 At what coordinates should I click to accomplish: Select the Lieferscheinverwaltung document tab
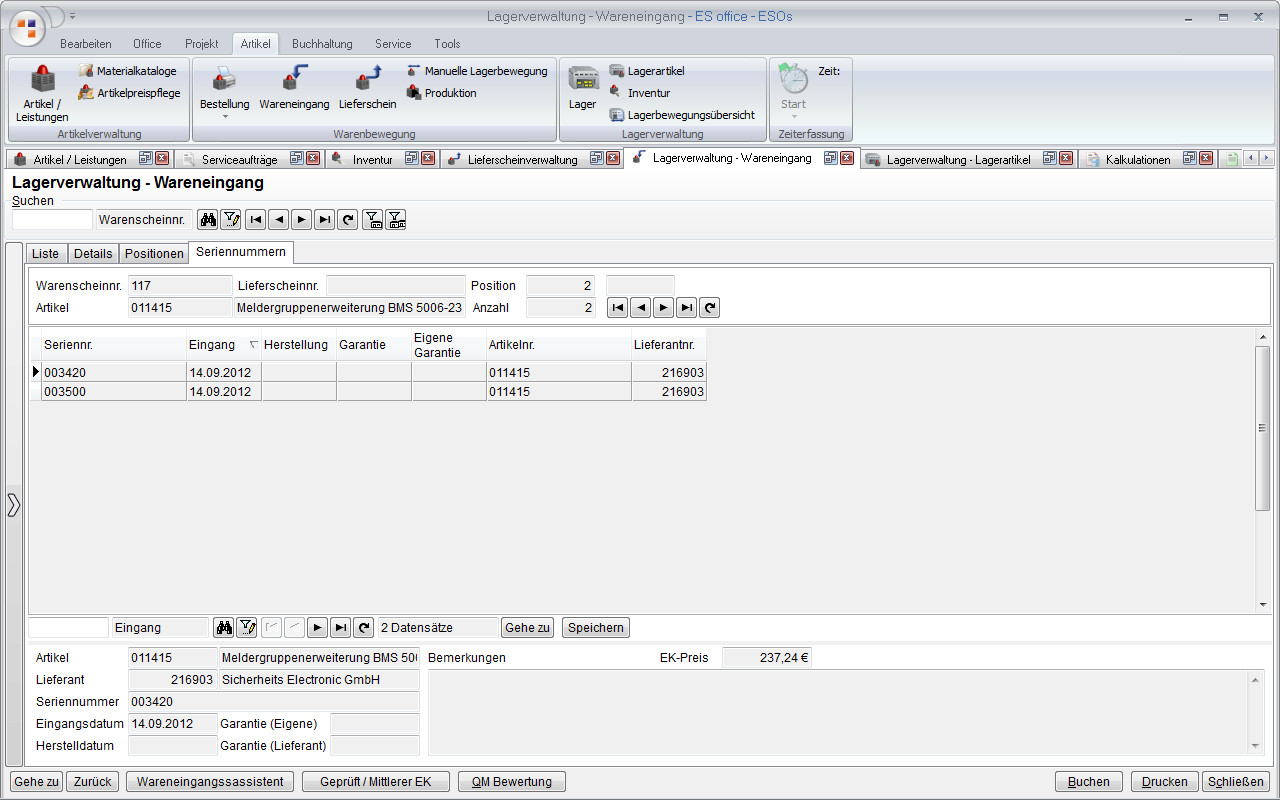[x=522, y=159]
